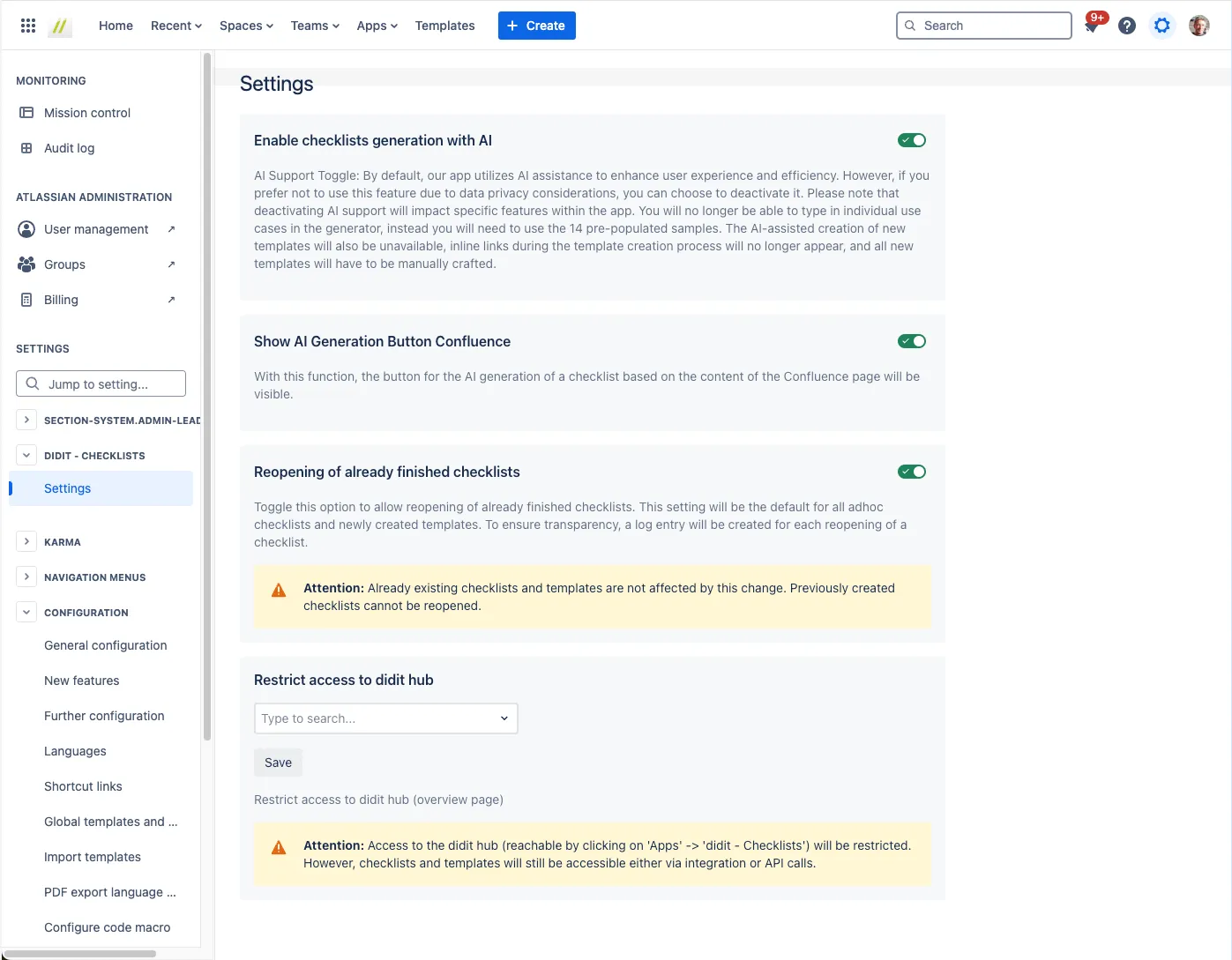1232x960 pixels.
Task: Open the Apps dropdown menu
Action: pos(377,26)
